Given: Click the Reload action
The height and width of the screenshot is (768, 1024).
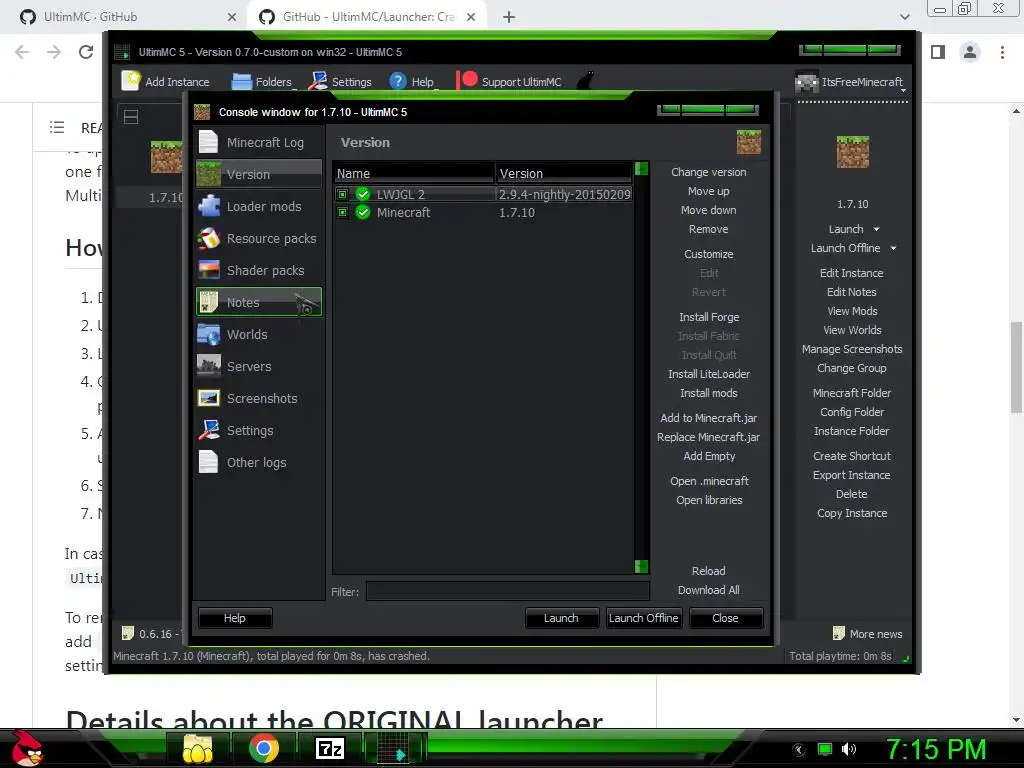Looking at the screenshot, I should (709, 571).
